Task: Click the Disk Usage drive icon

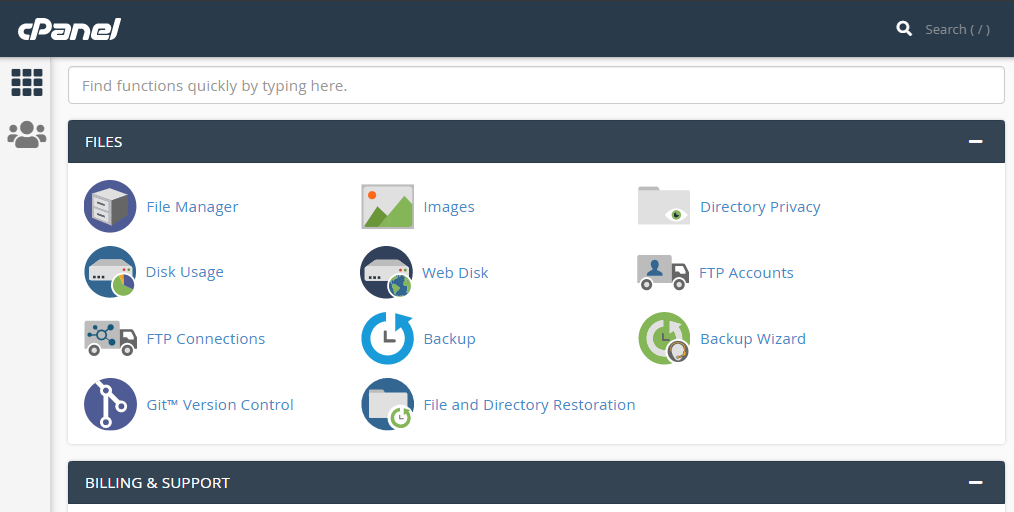Action: coord(110,272)
